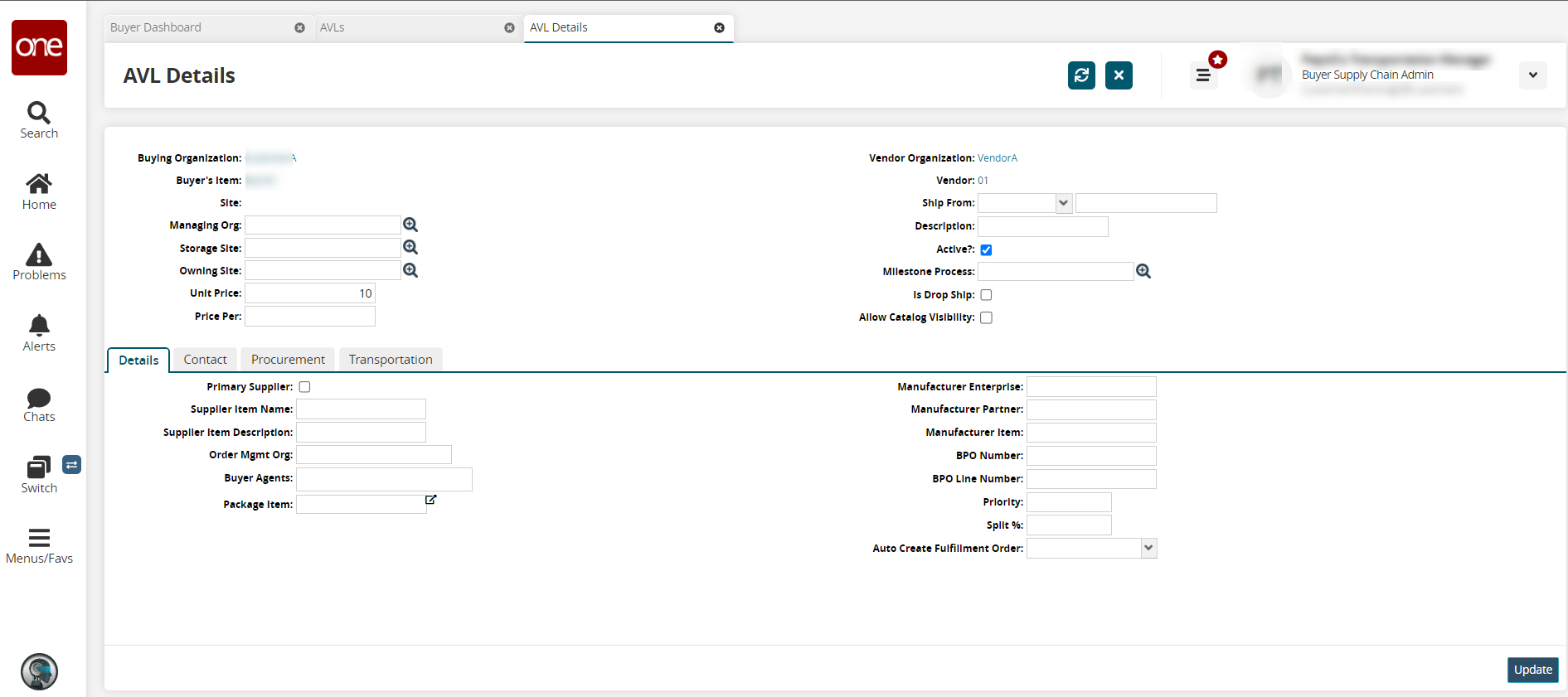Click the Package Item external link icon
The height and width of the screenshot is (697, 1568).
(x=431, y=500)
